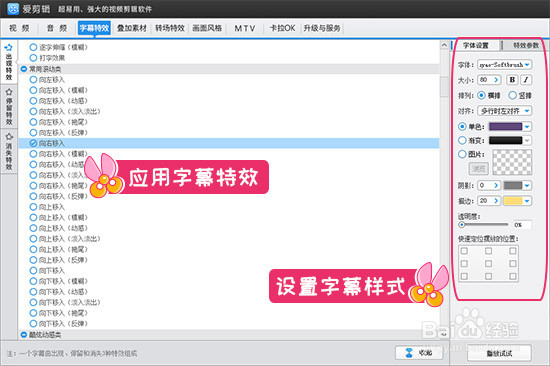Check the top-center subtitle position box

coord(488,251)
